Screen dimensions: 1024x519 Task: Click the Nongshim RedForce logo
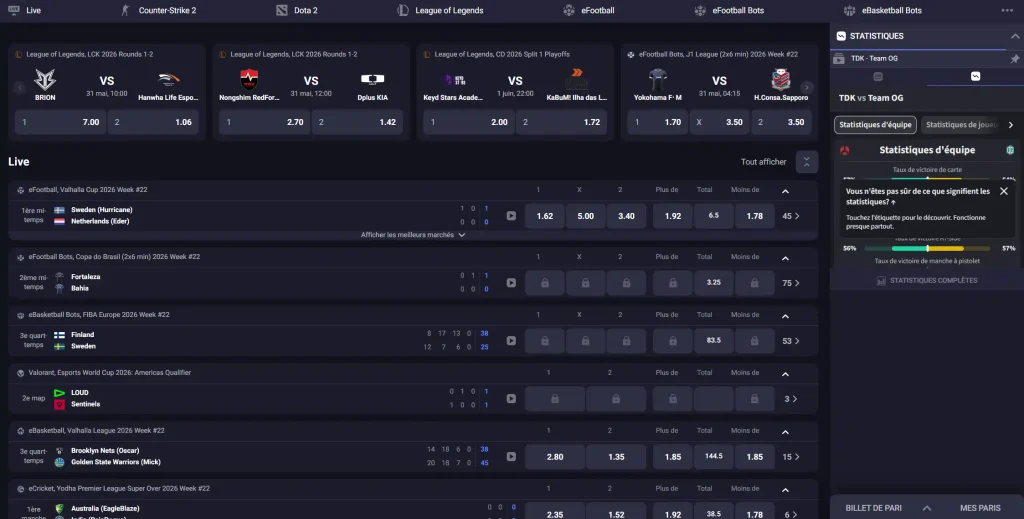[249, 80]
